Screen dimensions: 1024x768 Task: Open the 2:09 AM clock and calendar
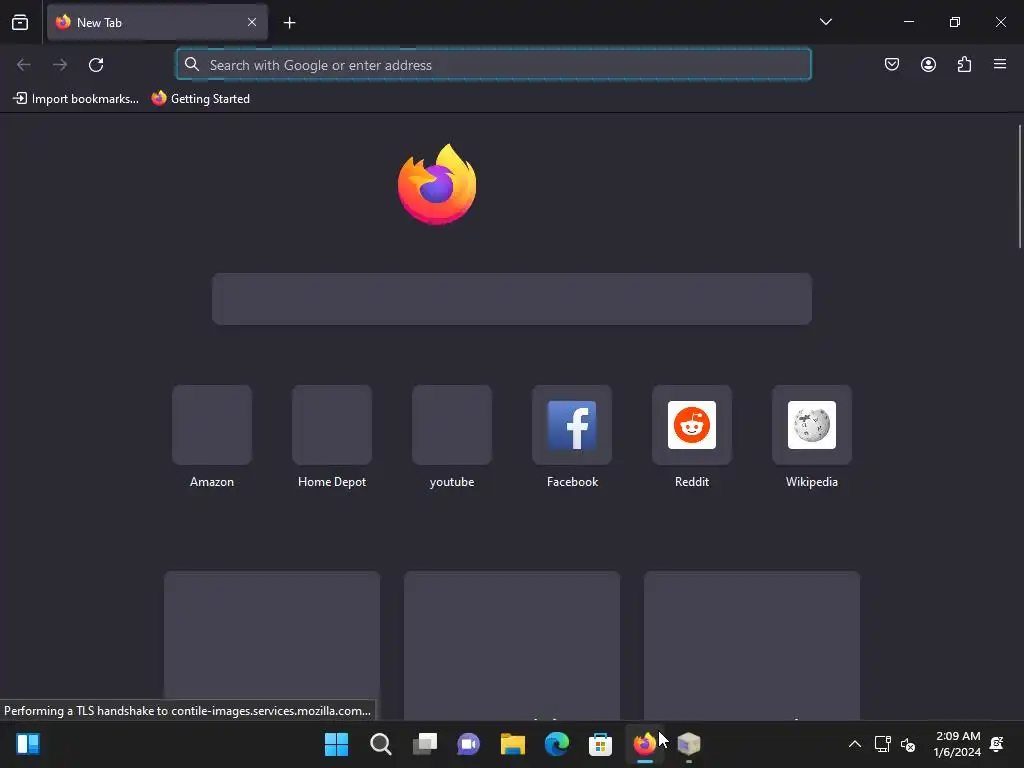coord(957,744)
